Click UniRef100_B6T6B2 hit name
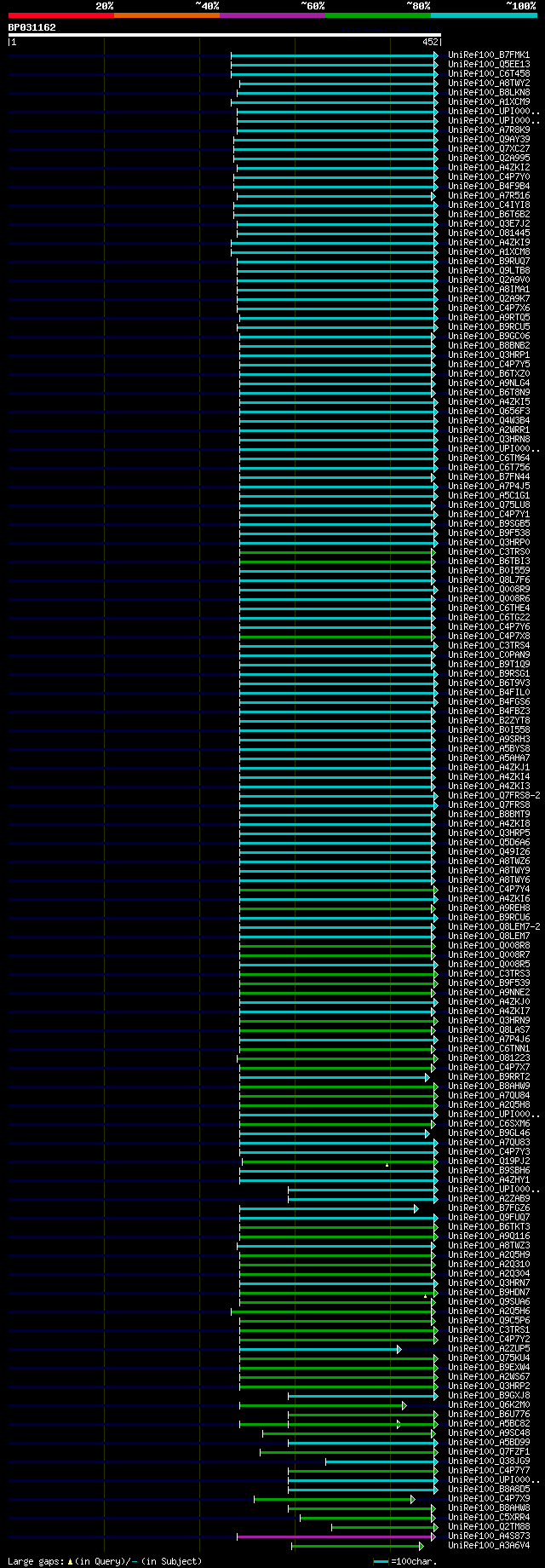 click(x=489, y=214)
